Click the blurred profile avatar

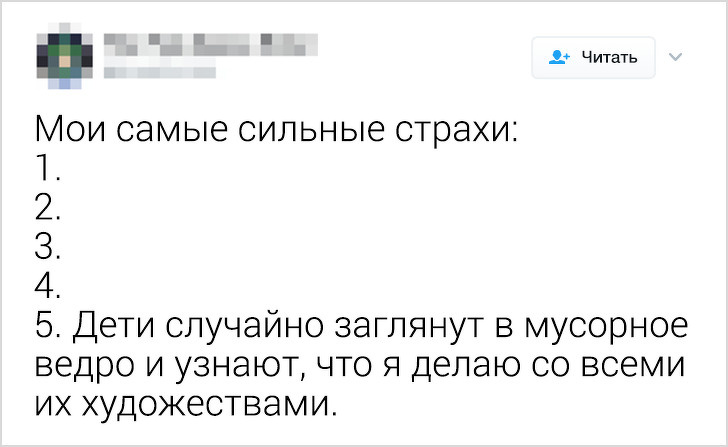pos(62,56)
